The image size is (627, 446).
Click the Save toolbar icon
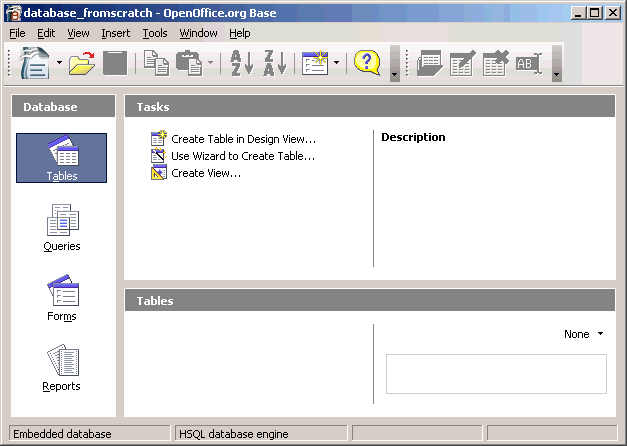[115, 63]
